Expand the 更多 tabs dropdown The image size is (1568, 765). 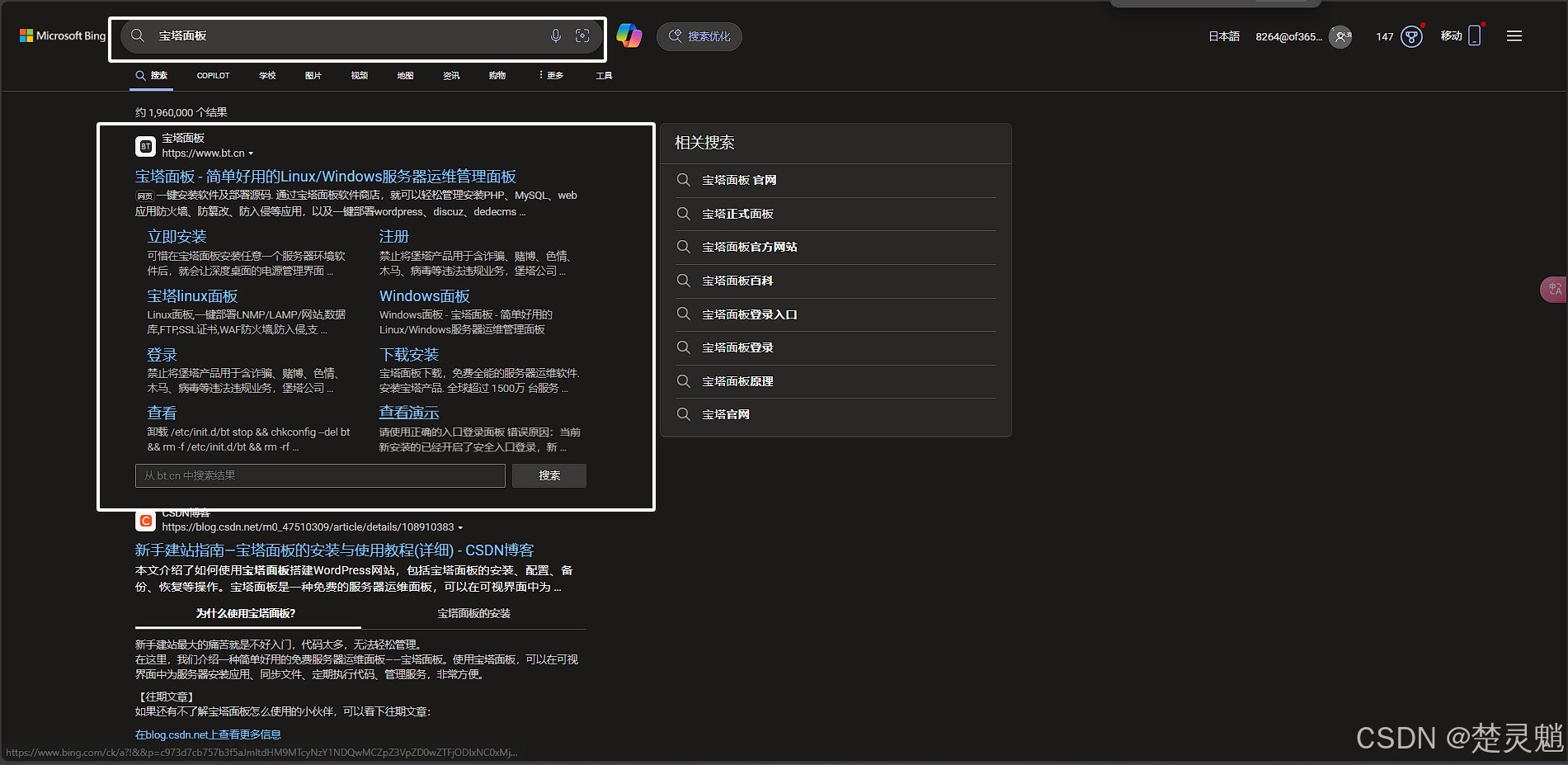(551, 75)
